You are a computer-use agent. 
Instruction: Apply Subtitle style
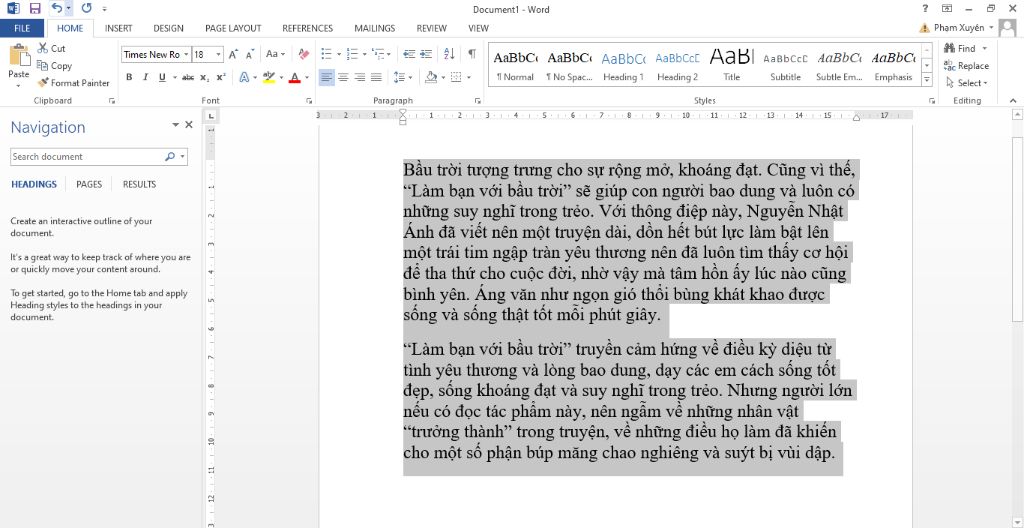tap(786, 65)
